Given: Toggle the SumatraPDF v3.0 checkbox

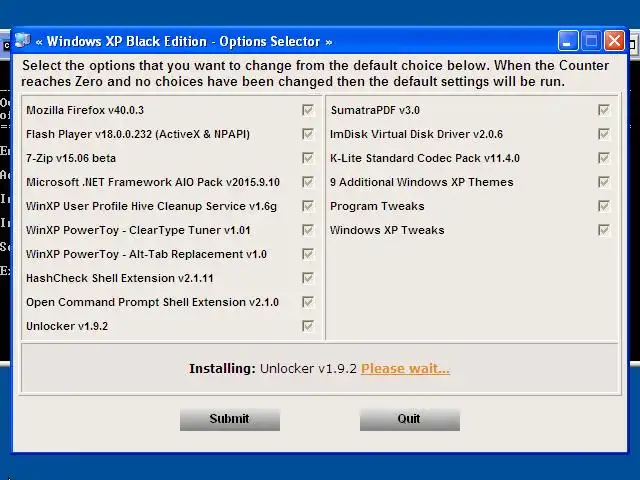Looking at the screenshot, I should click(x=604, y=110).
